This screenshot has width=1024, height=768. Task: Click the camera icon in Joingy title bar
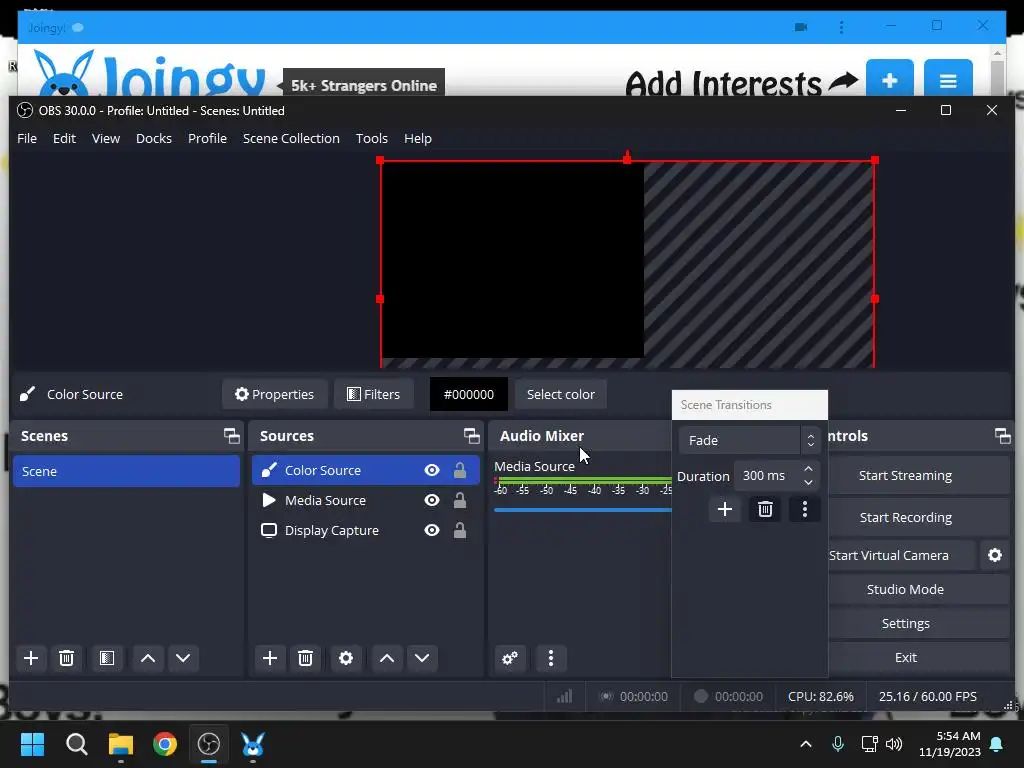pyautogui.click(x=801, y=27)
